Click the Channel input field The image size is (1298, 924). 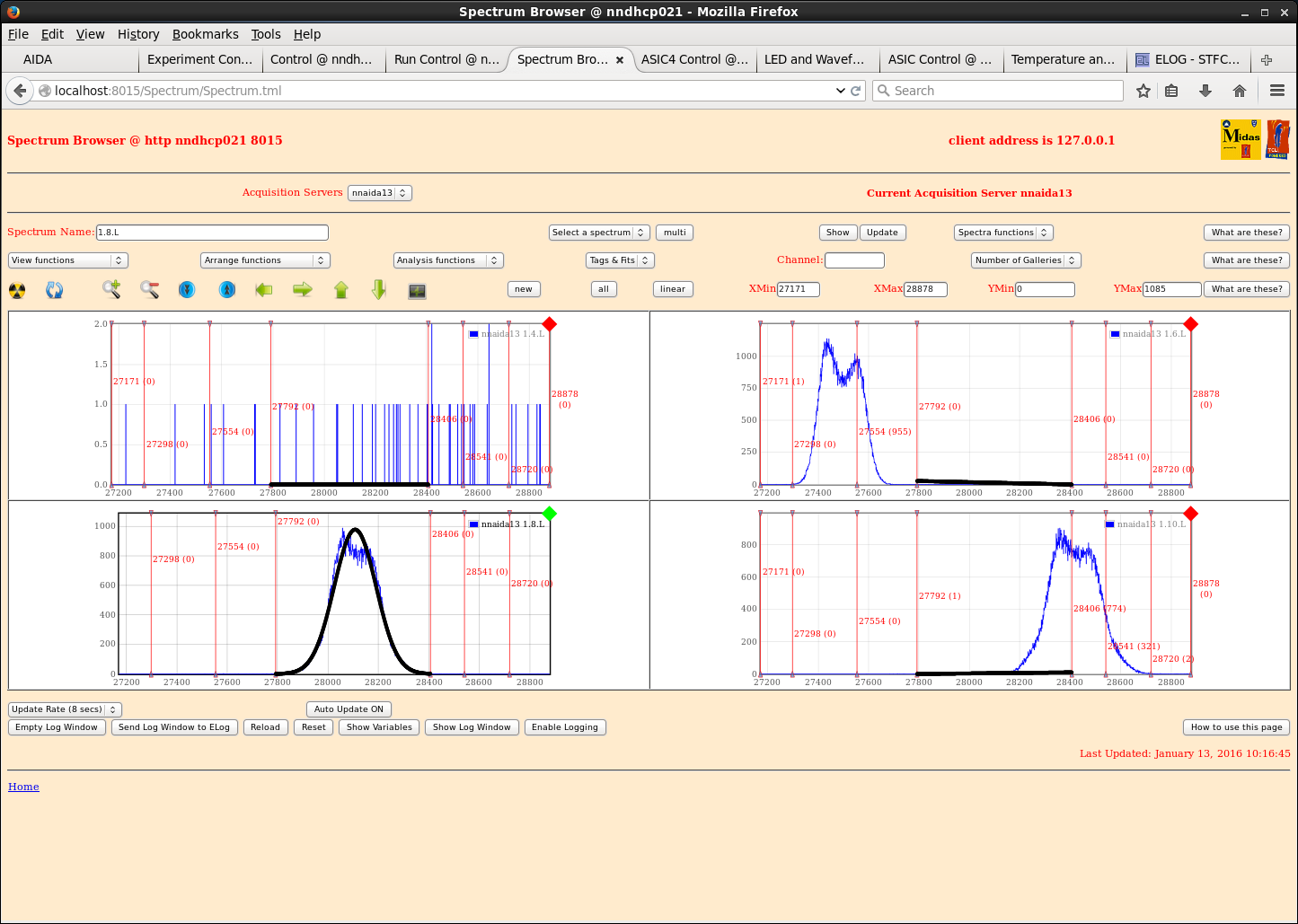(854, 260)
